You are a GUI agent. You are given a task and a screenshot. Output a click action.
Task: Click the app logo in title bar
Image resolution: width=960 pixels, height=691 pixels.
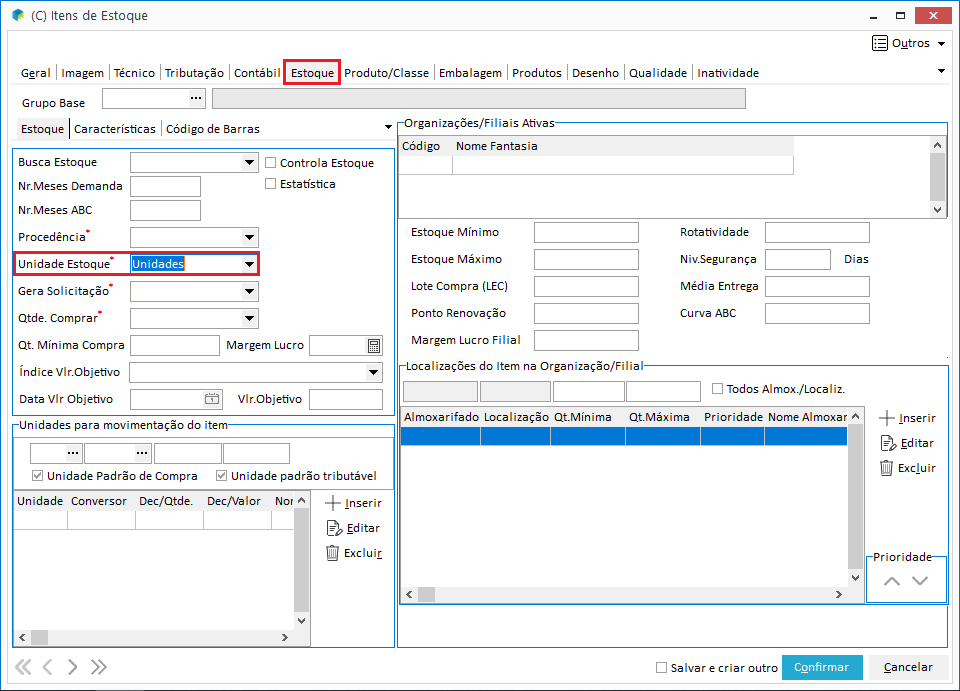click(18, 15)
